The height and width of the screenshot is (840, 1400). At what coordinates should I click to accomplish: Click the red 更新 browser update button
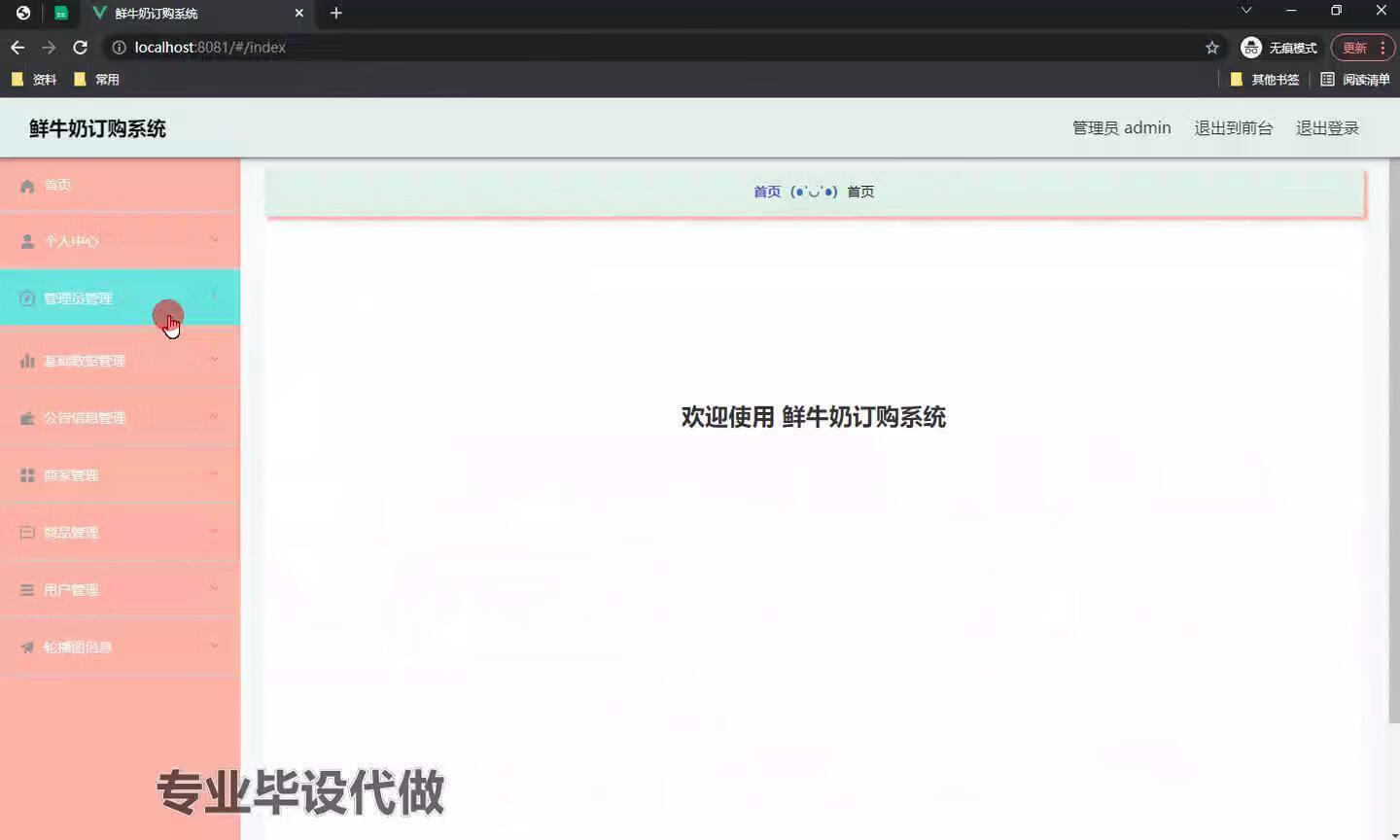(x=1362, y=48)
